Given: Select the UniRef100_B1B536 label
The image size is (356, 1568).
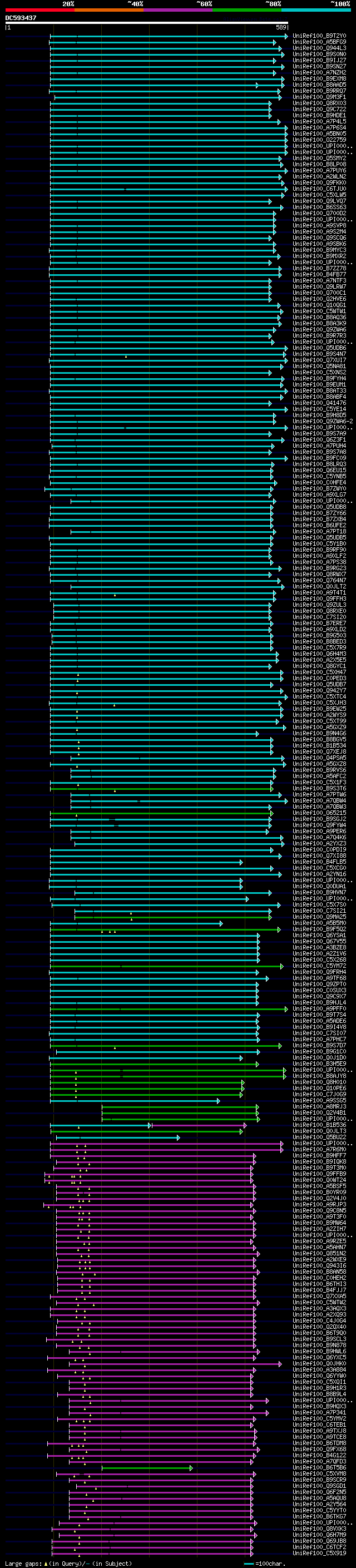Looking at the screenshot, I should click(319, 1125).
